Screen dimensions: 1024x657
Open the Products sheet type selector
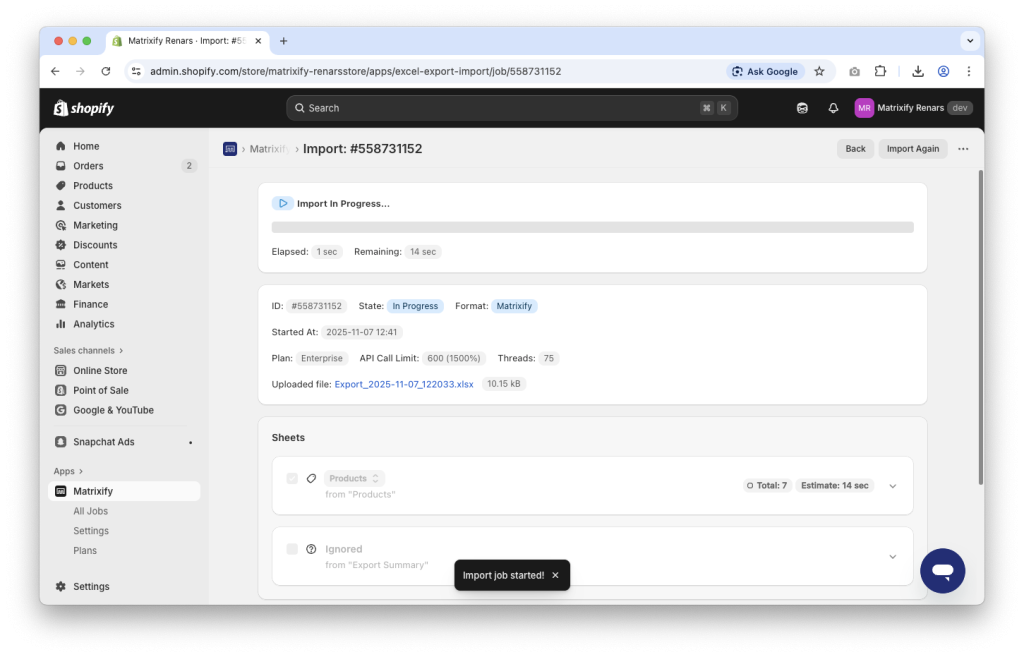coord(354,478)
